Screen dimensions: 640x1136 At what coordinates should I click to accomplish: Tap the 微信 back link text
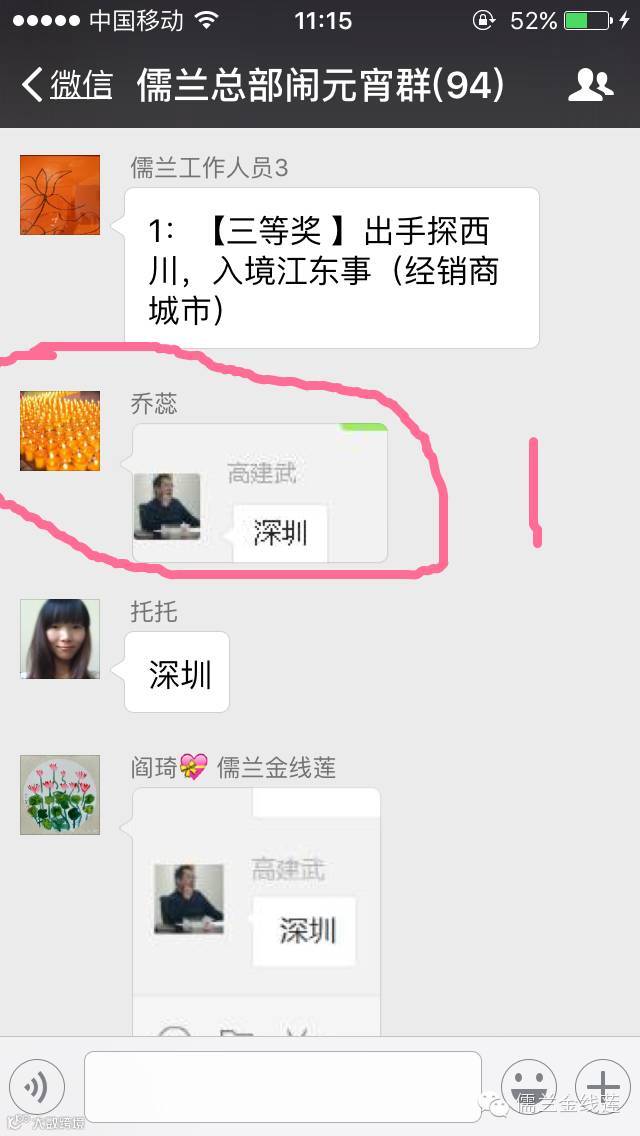pyautogui.click(x=81, y=85)
